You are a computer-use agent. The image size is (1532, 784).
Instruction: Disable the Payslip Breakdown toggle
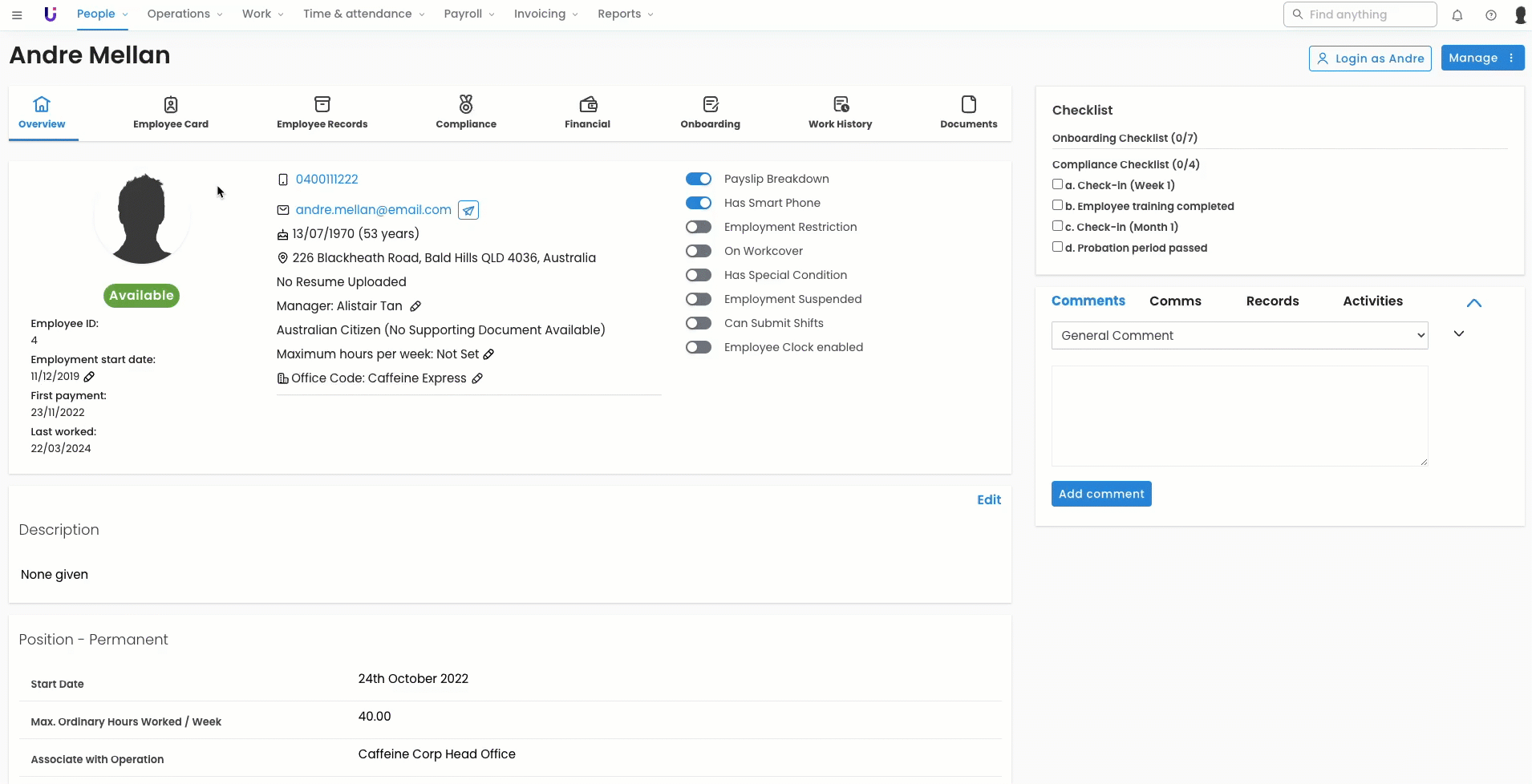tap(699, 179)
